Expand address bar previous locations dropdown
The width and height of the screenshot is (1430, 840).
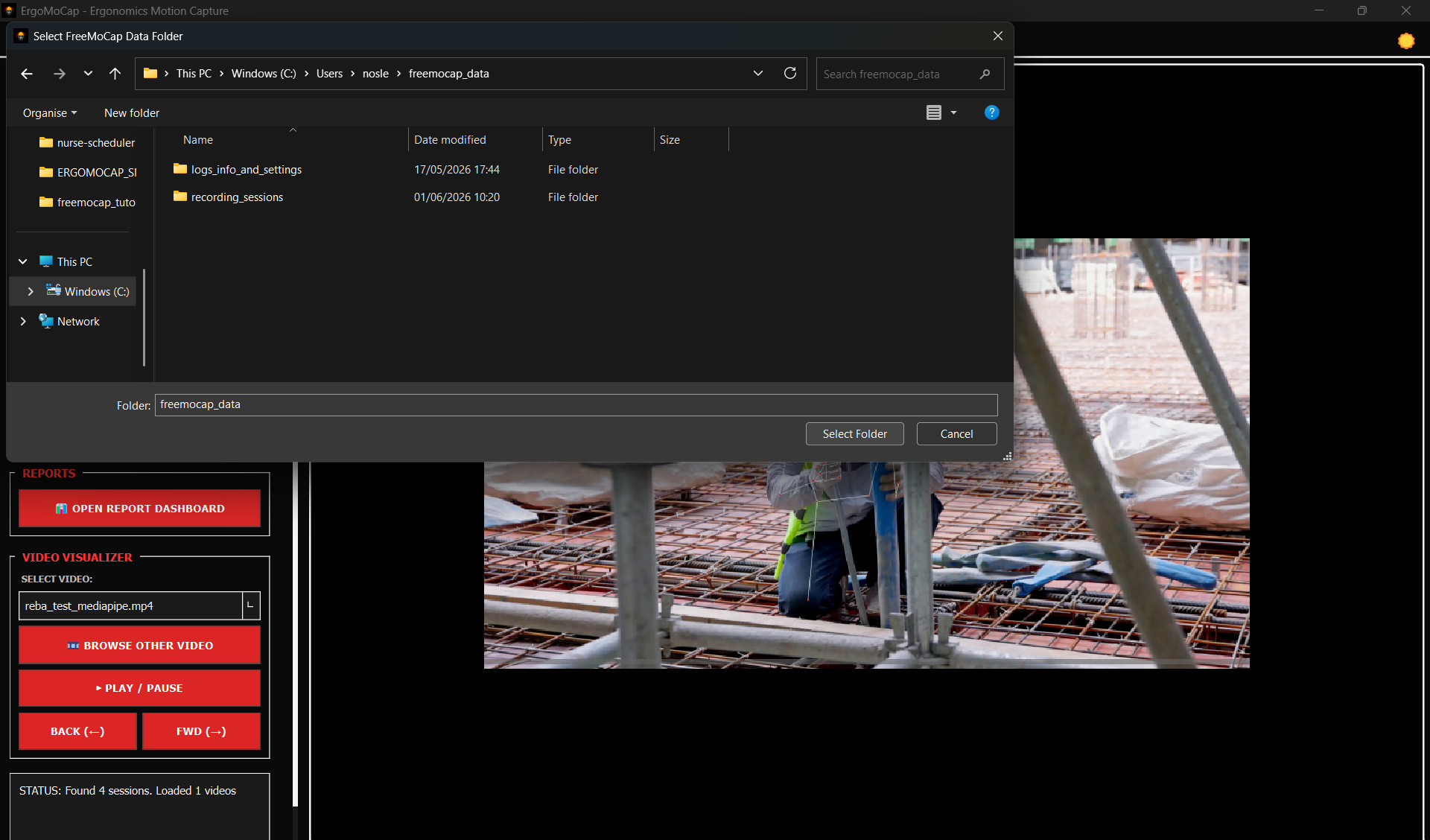coord(758,73)
